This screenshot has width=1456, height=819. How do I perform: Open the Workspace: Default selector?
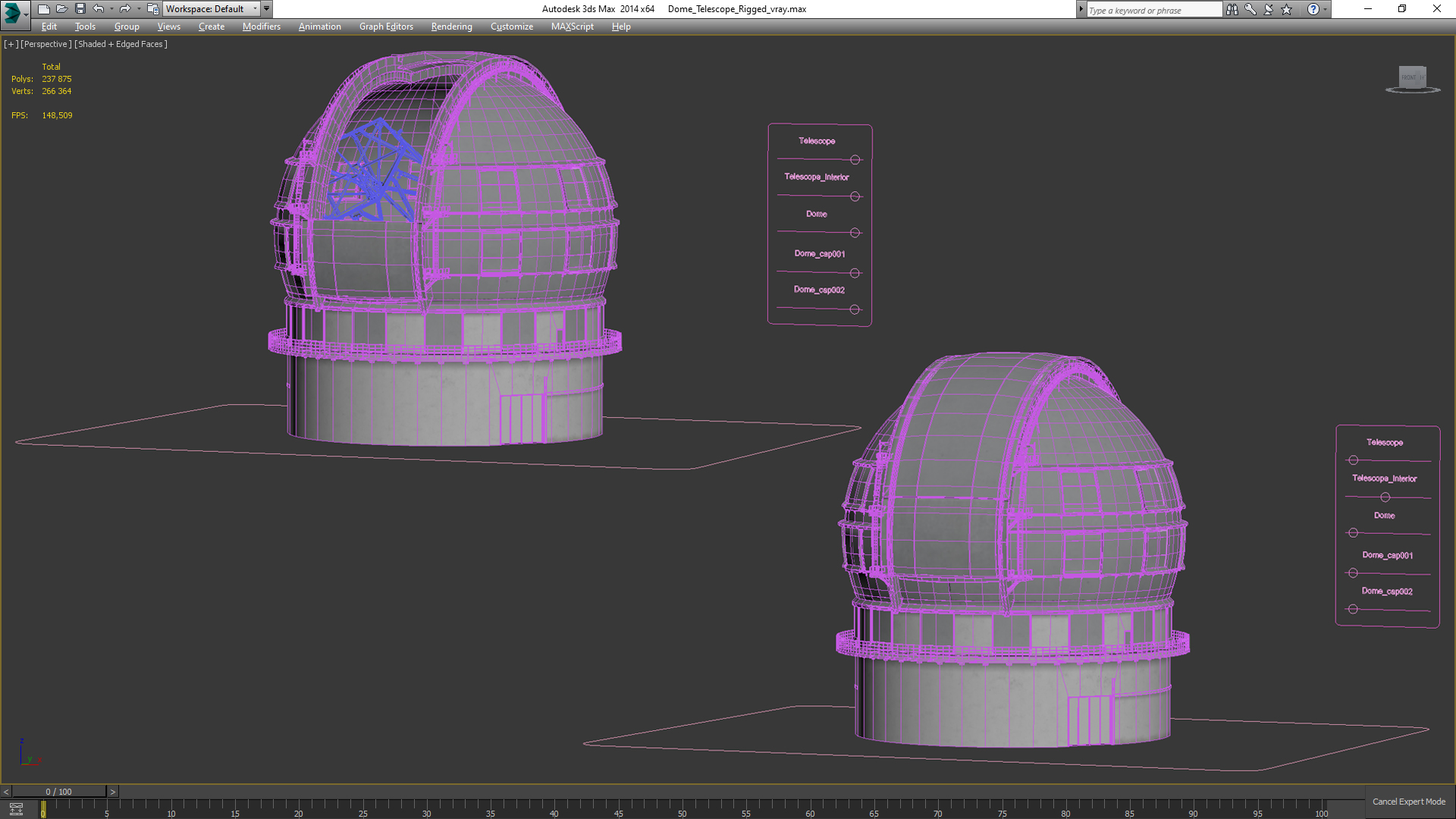212,9
